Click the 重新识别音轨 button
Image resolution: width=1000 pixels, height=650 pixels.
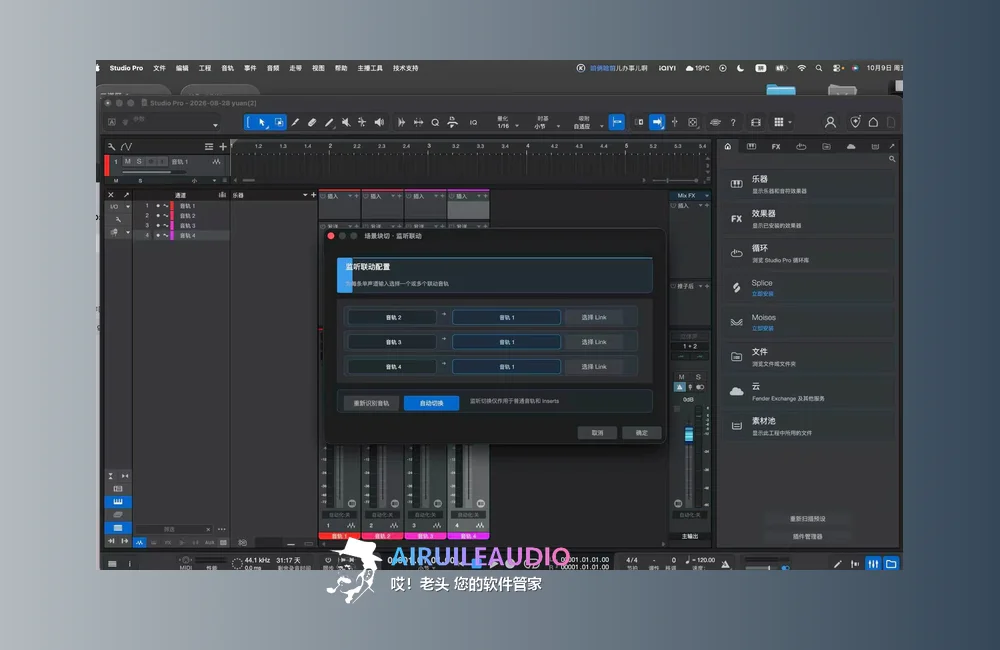(371, 403)
